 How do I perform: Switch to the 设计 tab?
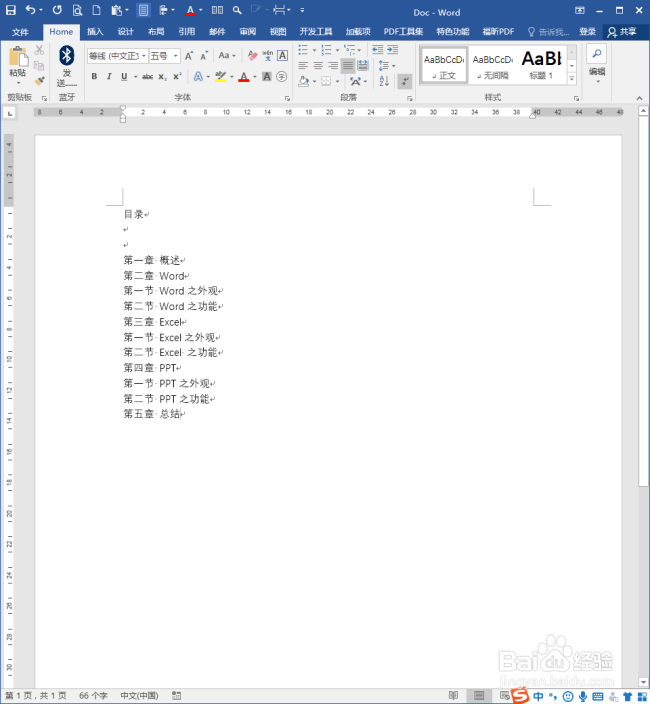(x=126, y=31)
